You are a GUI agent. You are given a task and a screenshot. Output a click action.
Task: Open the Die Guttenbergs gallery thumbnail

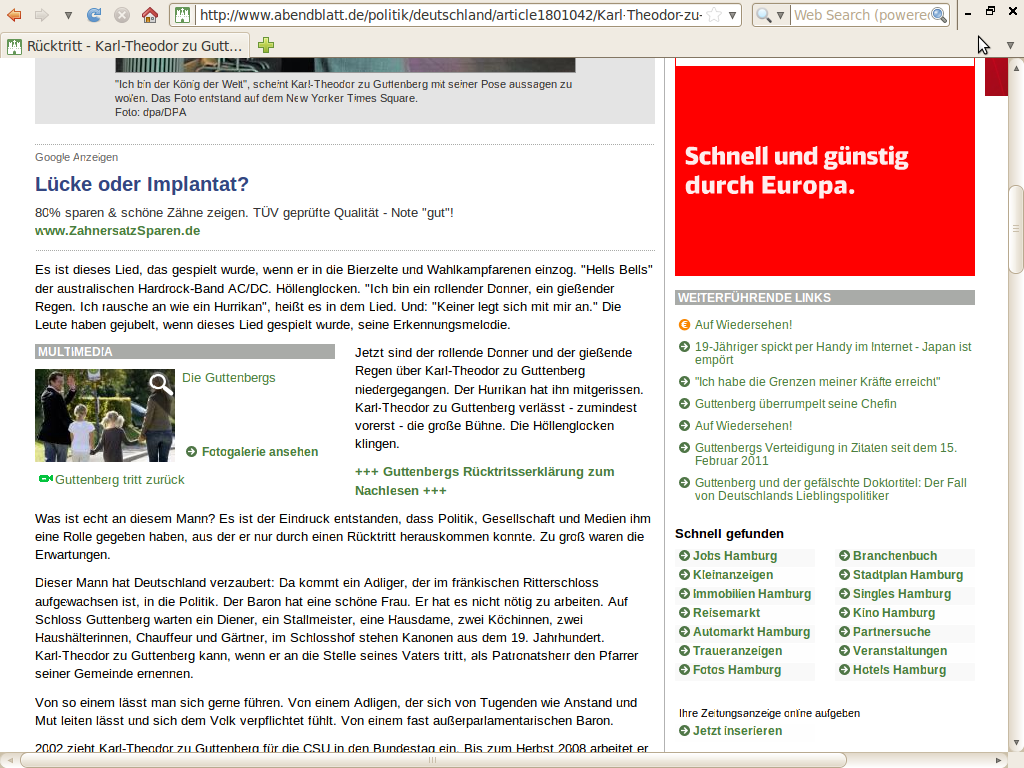(x=104, y=415)
